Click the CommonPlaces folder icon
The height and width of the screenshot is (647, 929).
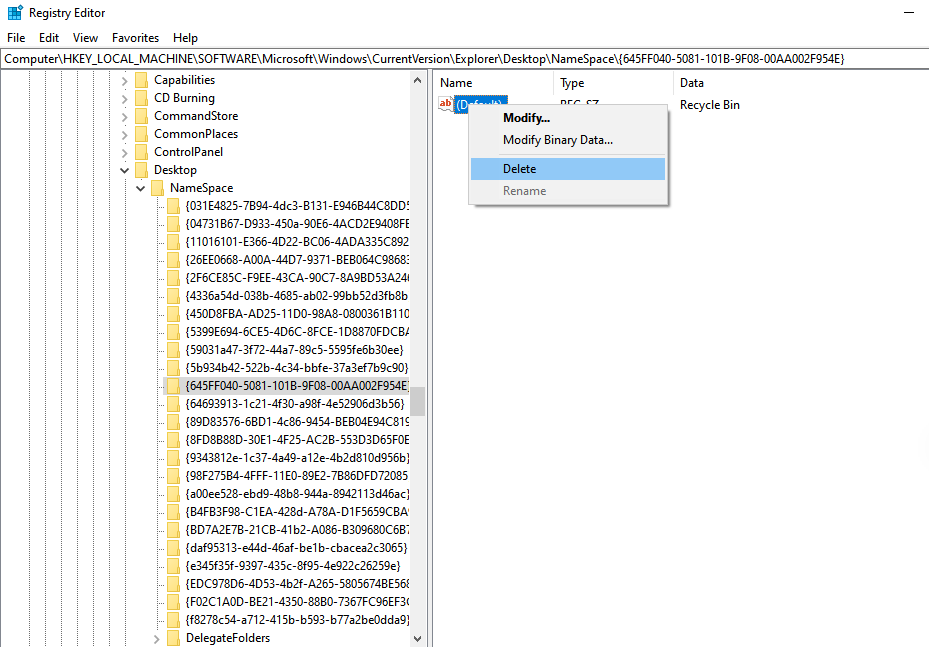pos(141,133)
